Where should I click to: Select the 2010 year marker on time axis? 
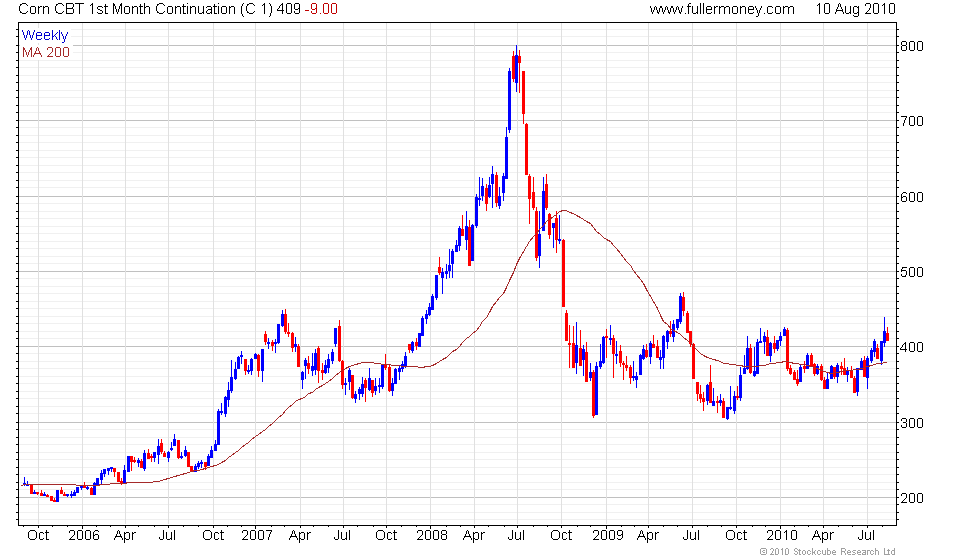(782, 536)
